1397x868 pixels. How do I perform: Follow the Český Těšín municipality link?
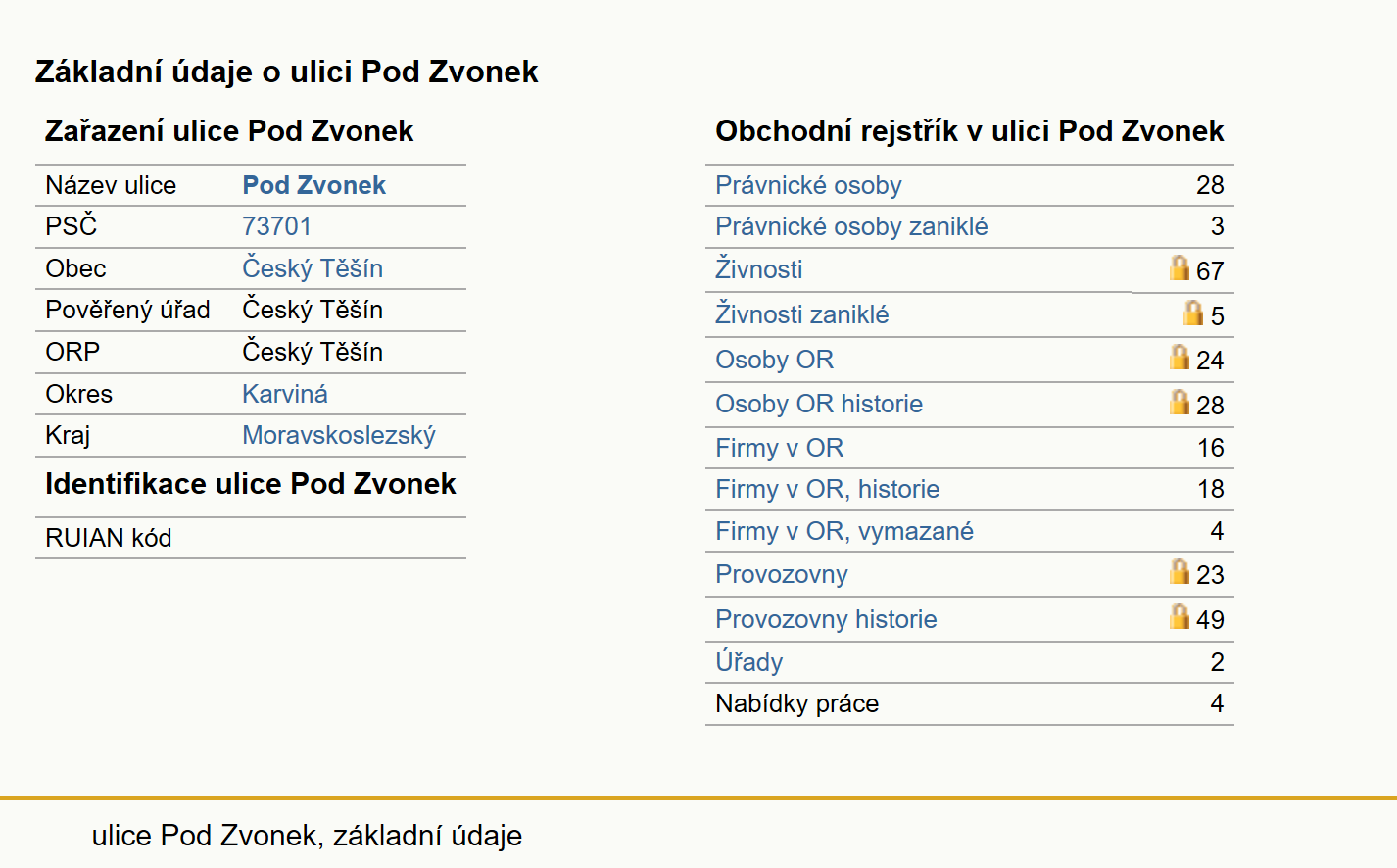tap(313, 268)
